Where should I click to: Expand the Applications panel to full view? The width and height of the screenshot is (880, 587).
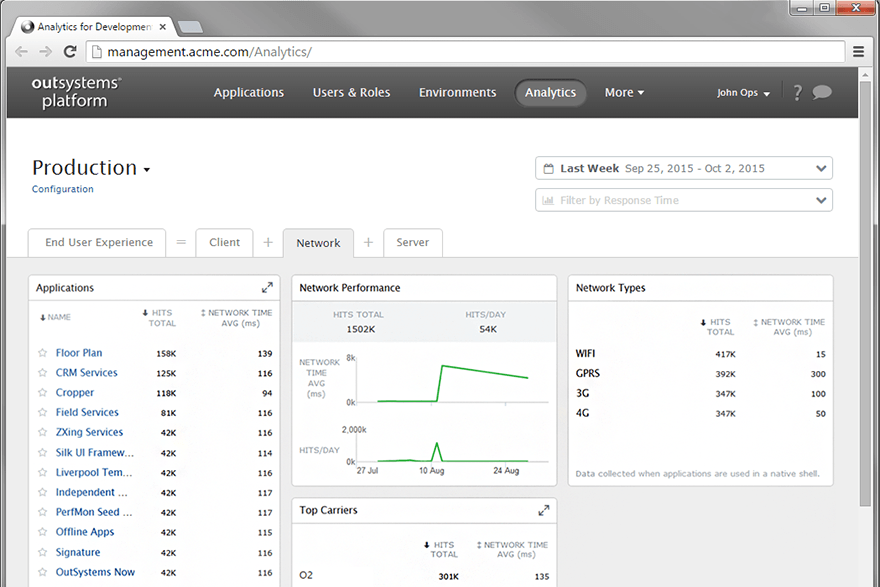coord(267,288)
